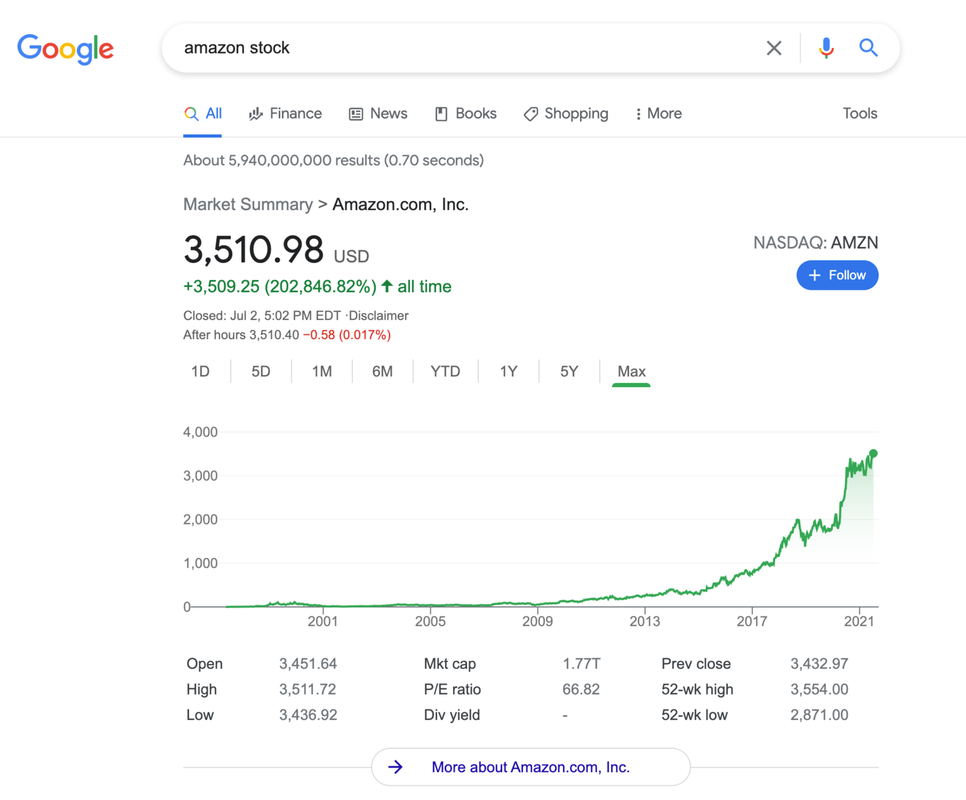Click the 2017 label on chart axis

tap(752, 621)
